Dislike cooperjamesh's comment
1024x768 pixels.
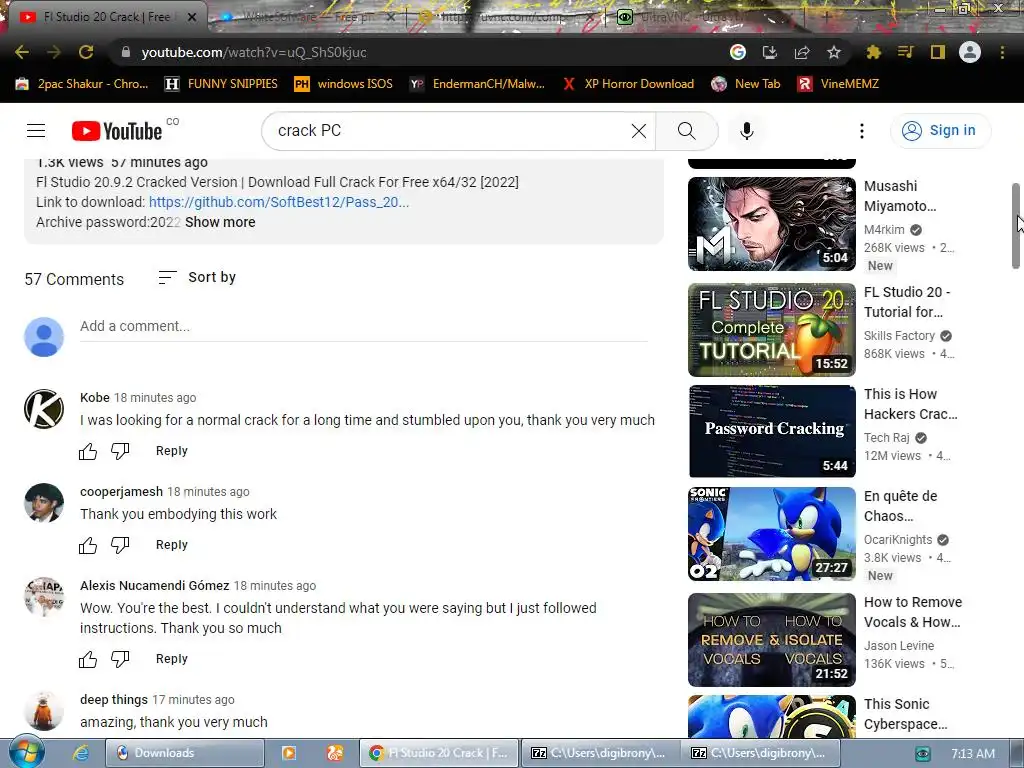(120, 545)
